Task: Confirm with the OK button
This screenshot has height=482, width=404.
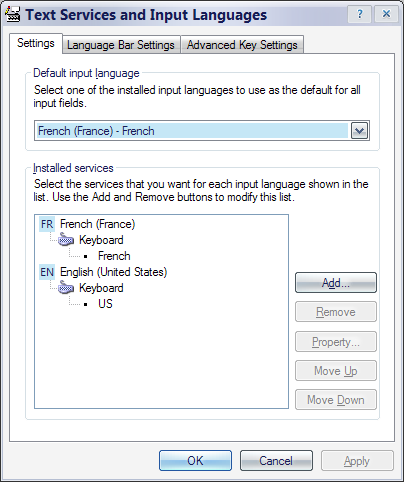Action: click(x=195, y=461)
